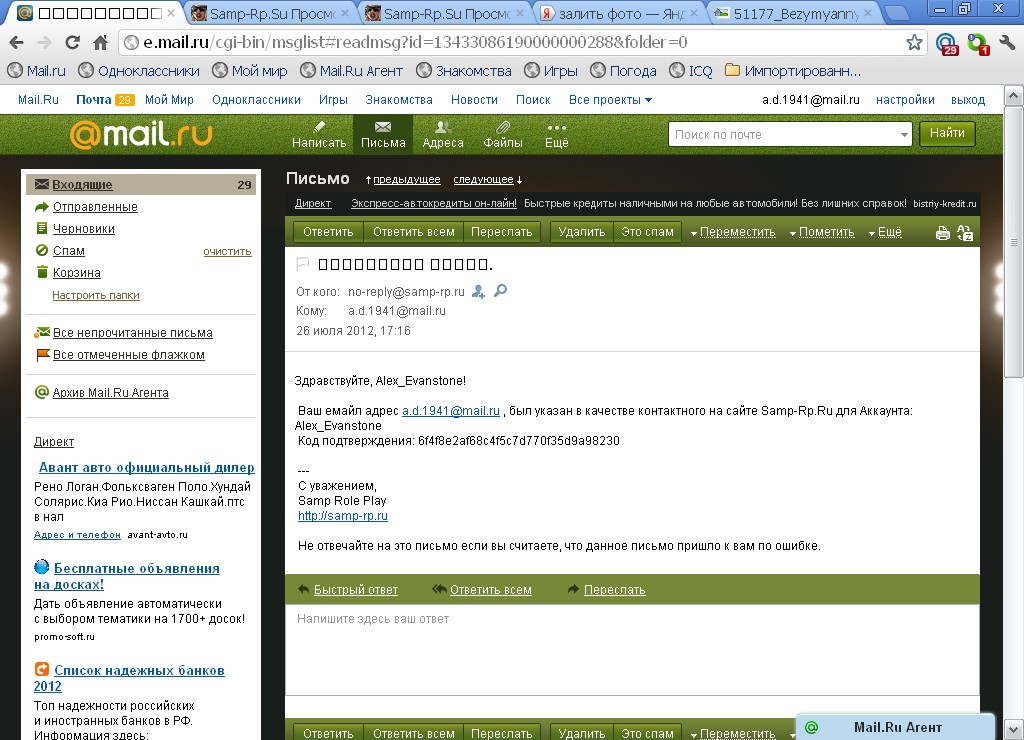Open Спам folder
The image size is (1024, 740).
(x=69, y=251)
